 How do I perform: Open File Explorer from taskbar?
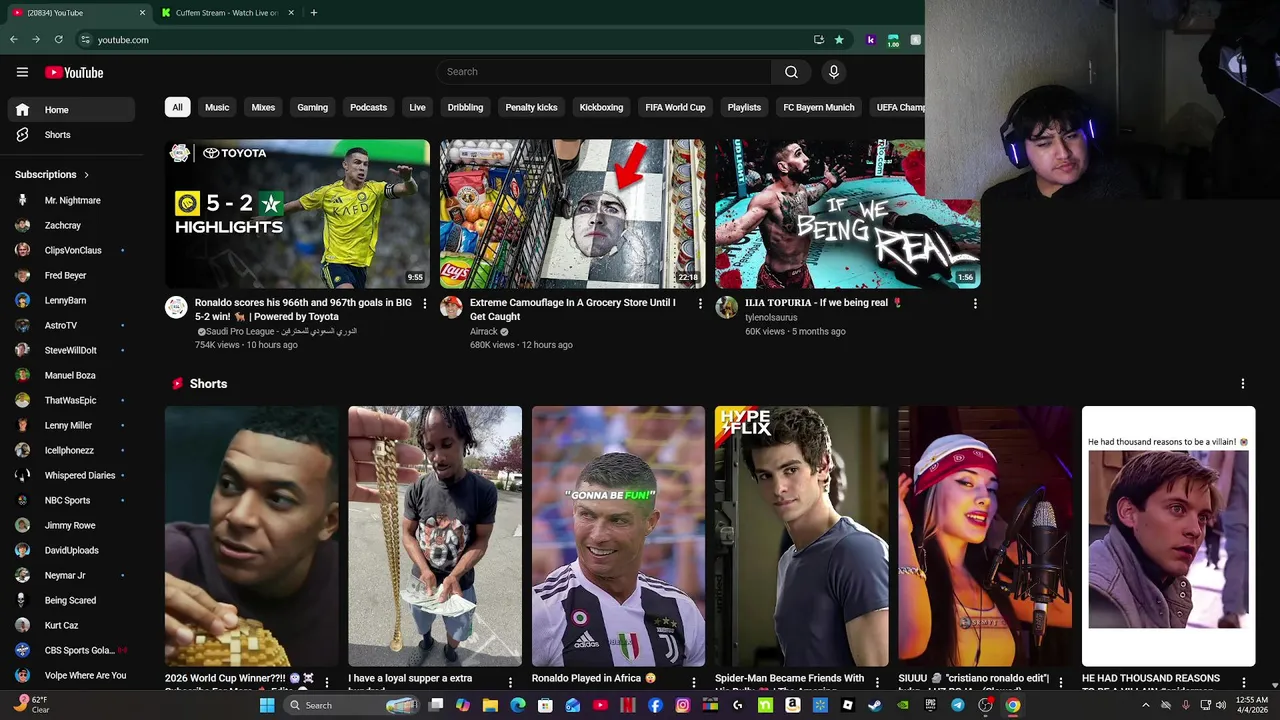coord(490,705)
